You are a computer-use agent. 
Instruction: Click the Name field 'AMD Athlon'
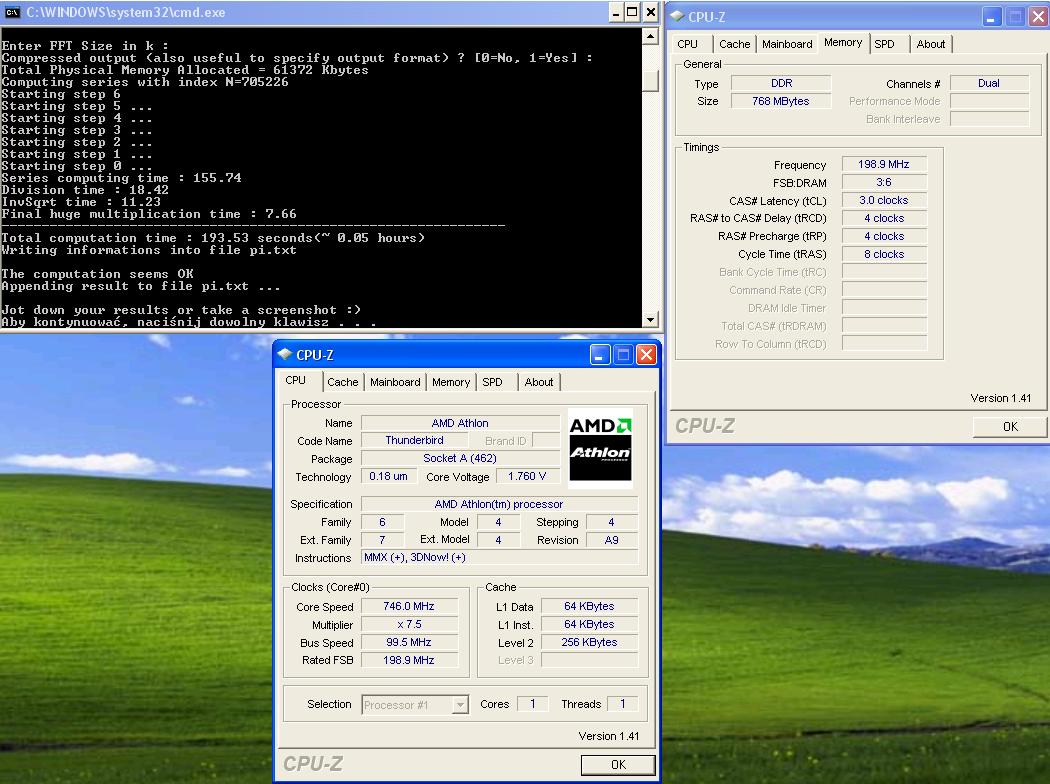[x=460, y=423]
